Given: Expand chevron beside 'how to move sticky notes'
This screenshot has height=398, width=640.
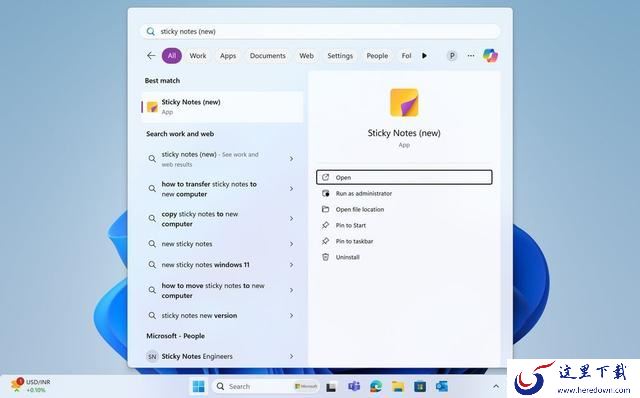Looking at the screenshot, I should point(291,290).
